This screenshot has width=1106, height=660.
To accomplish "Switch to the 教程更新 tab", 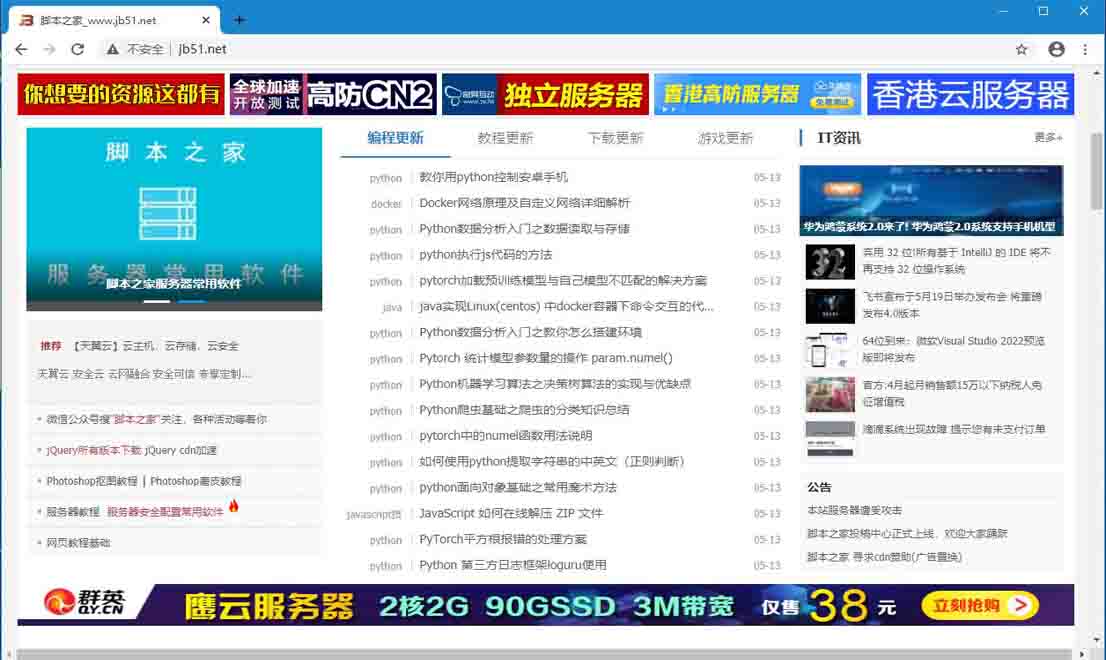I will coord(505,138).
